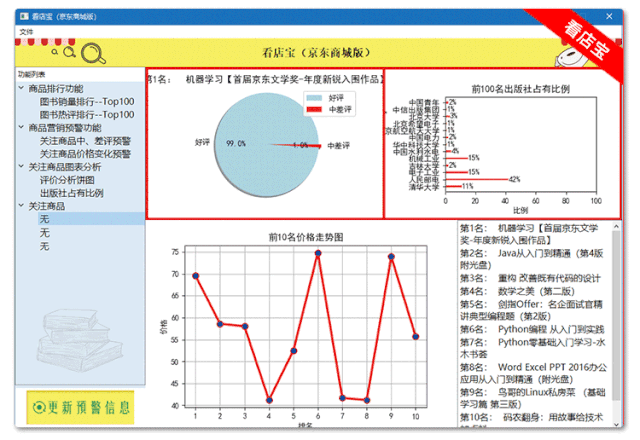Screen dimensions: 640x440
Task: Click 第6名 Python编程 从入门到实践 entry
Action: (x=532, y=329)
